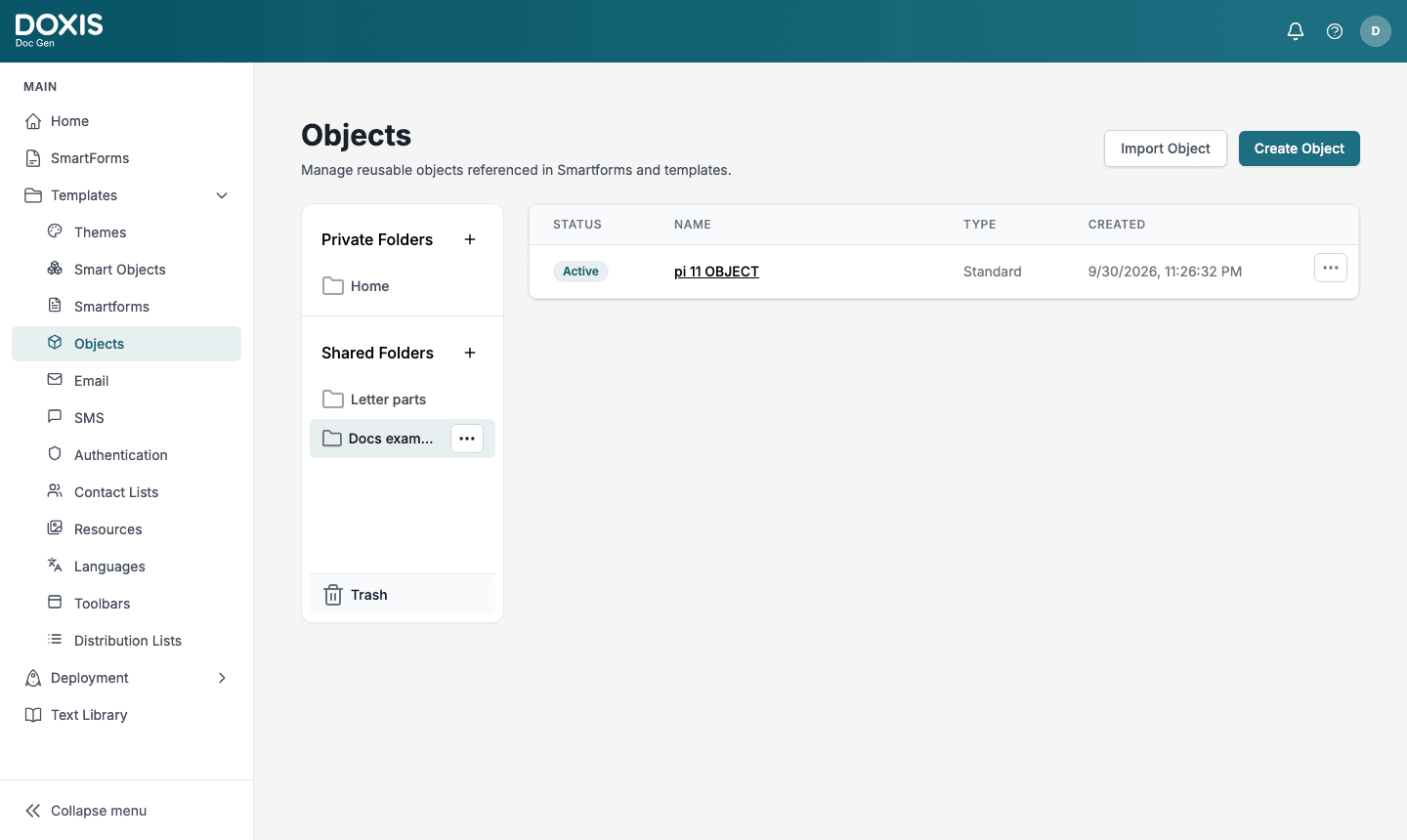Click the Create Object button

tap(1300, 148)
